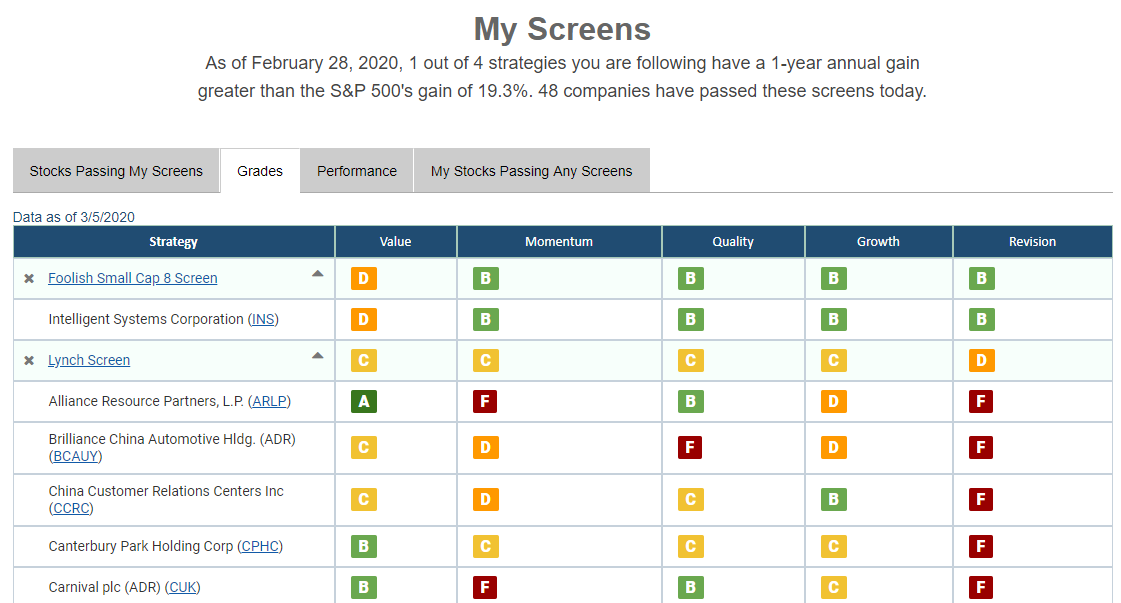Click Brilliance China's F Quality grade badge
1121x603 pixels.
coord(690,448)
